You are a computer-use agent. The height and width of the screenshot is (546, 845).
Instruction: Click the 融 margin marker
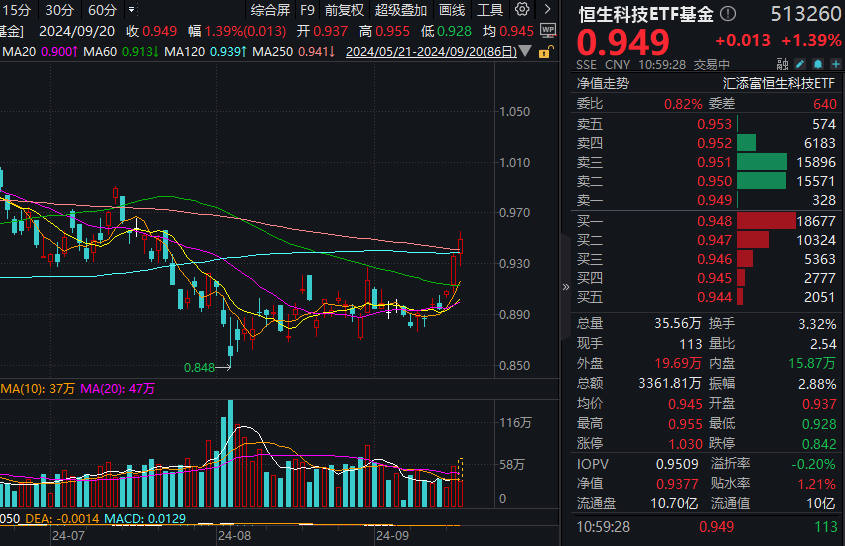tap(782, 65)
